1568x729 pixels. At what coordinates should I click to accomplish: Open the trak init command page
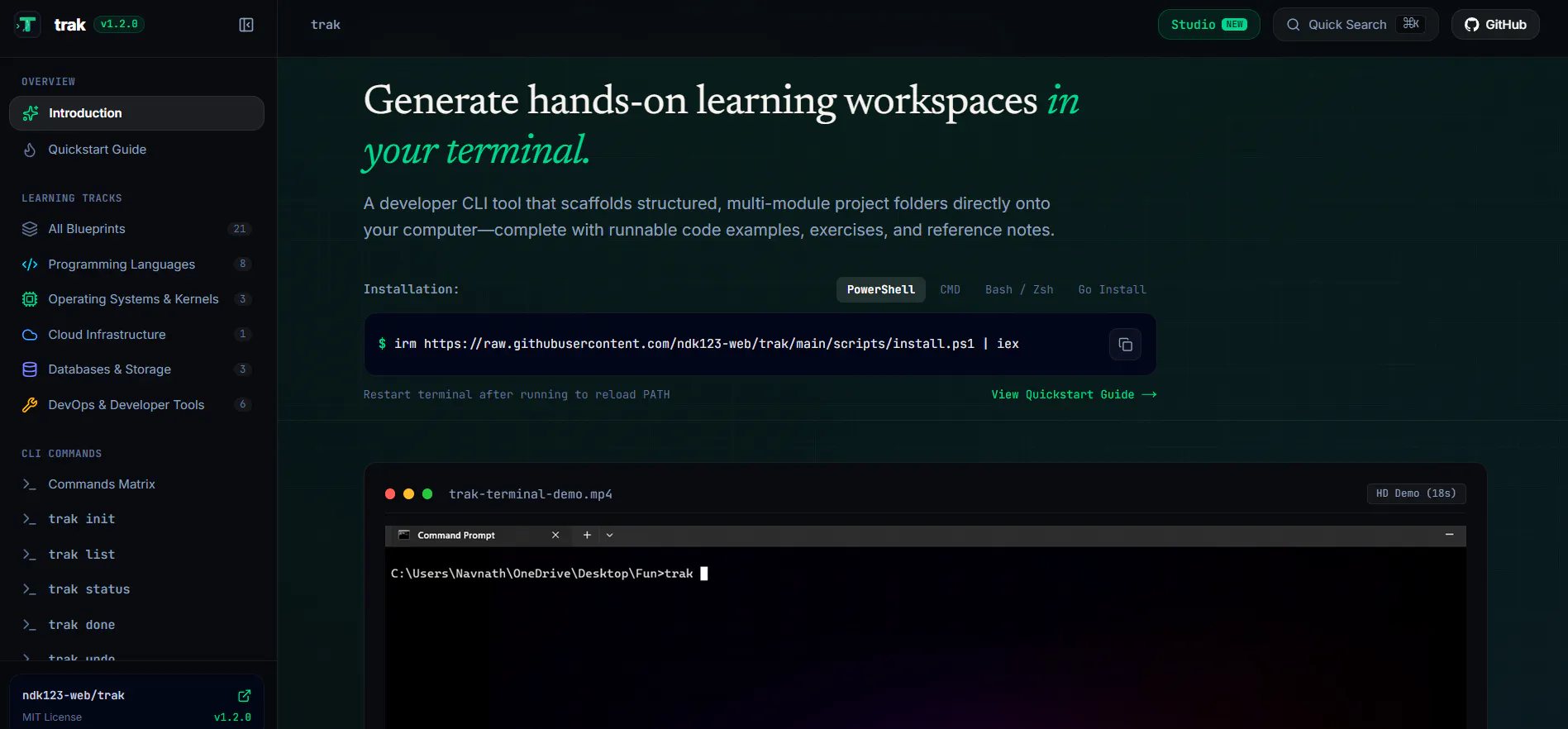[136, 519]
